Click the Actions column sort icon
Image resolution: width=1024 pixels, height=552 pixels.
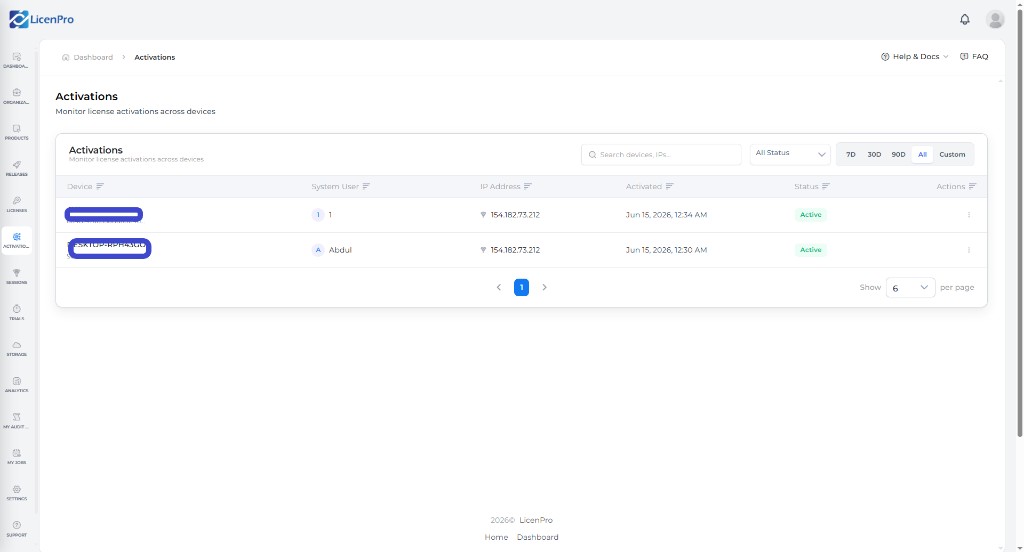pyautogui.click(x=972, y=186)
